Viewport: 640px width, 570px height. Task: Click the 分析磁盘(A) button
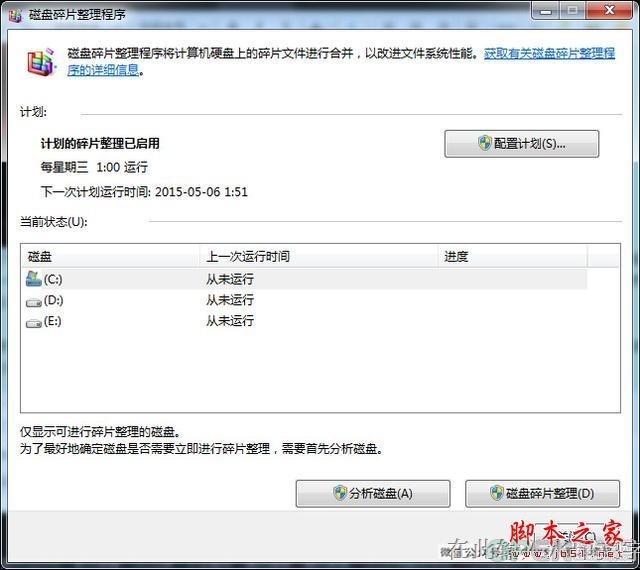pyautogui.click(x=373, y=493)
